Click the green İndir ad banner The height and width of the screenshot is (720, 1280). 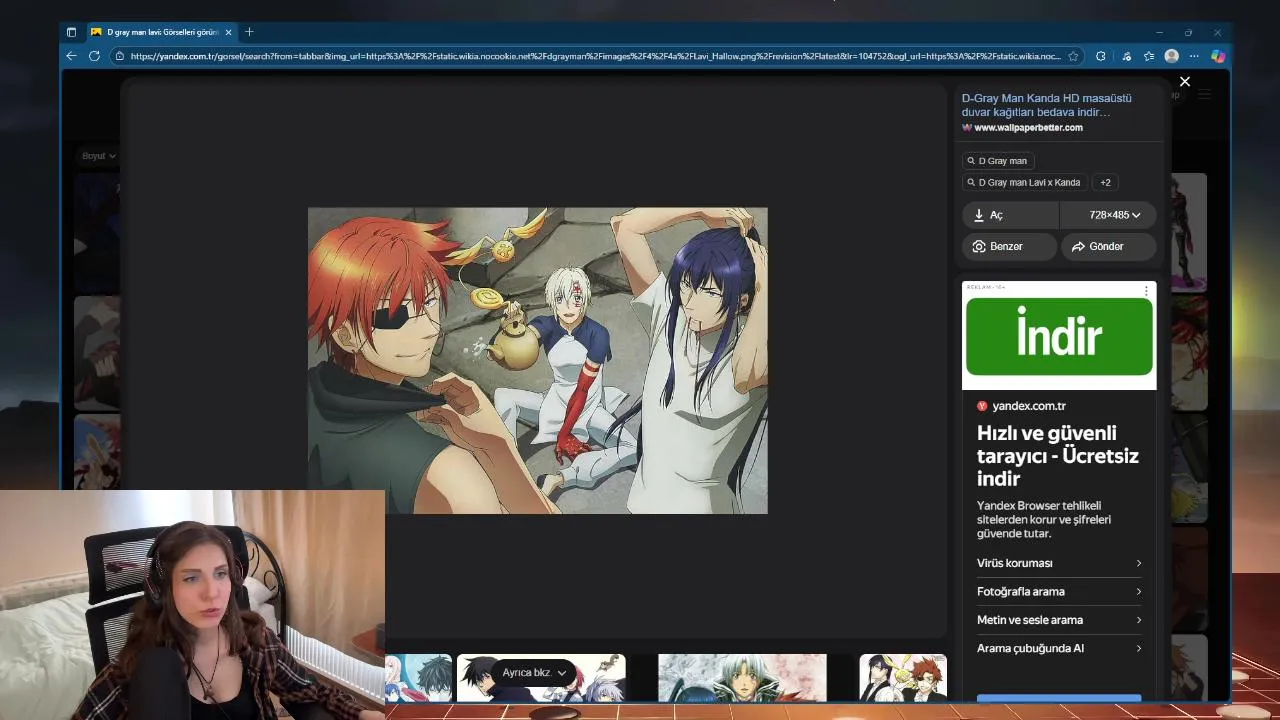[x=1059, y=336]
